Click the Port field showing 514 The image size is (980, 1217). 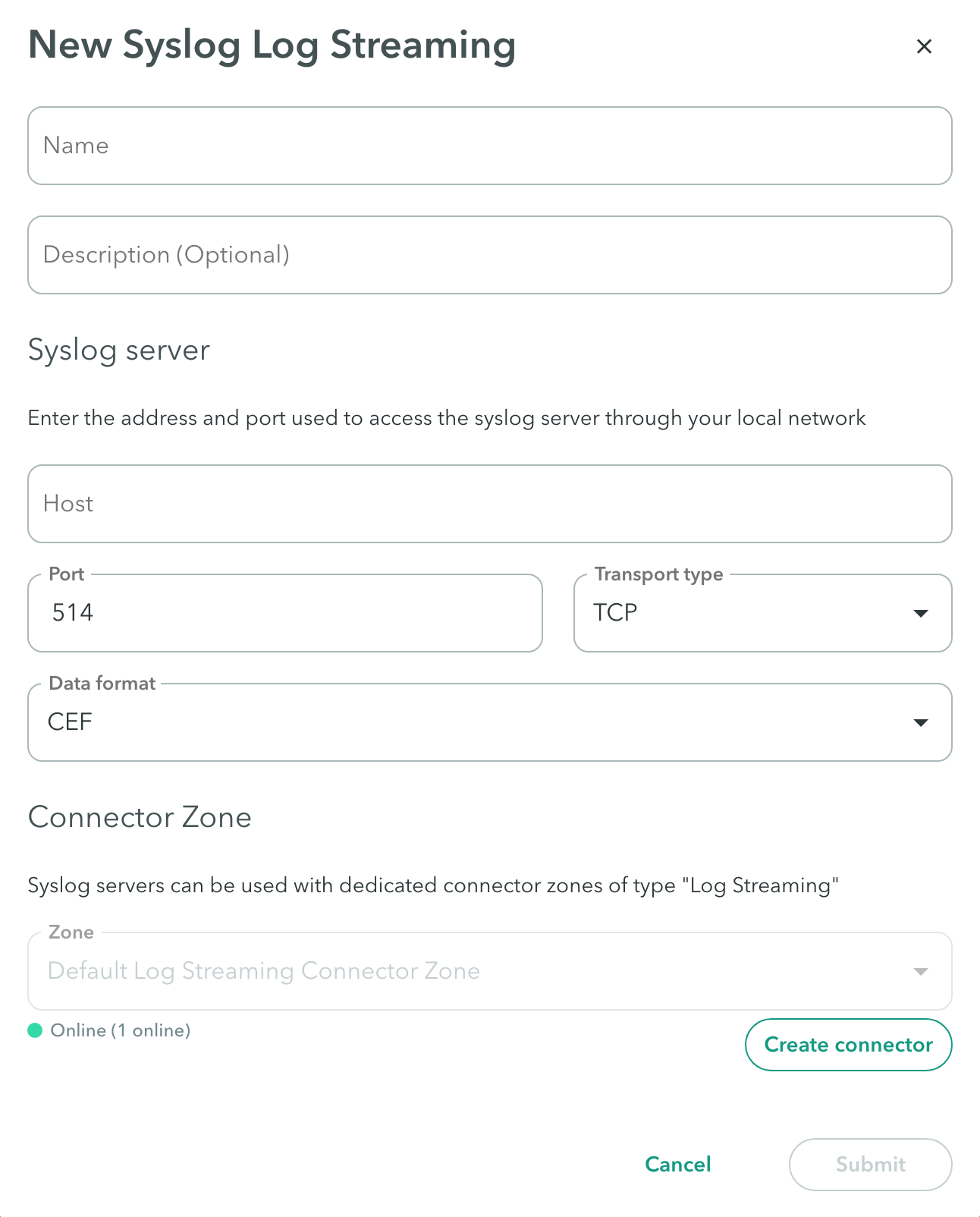[x=284, y=613]
